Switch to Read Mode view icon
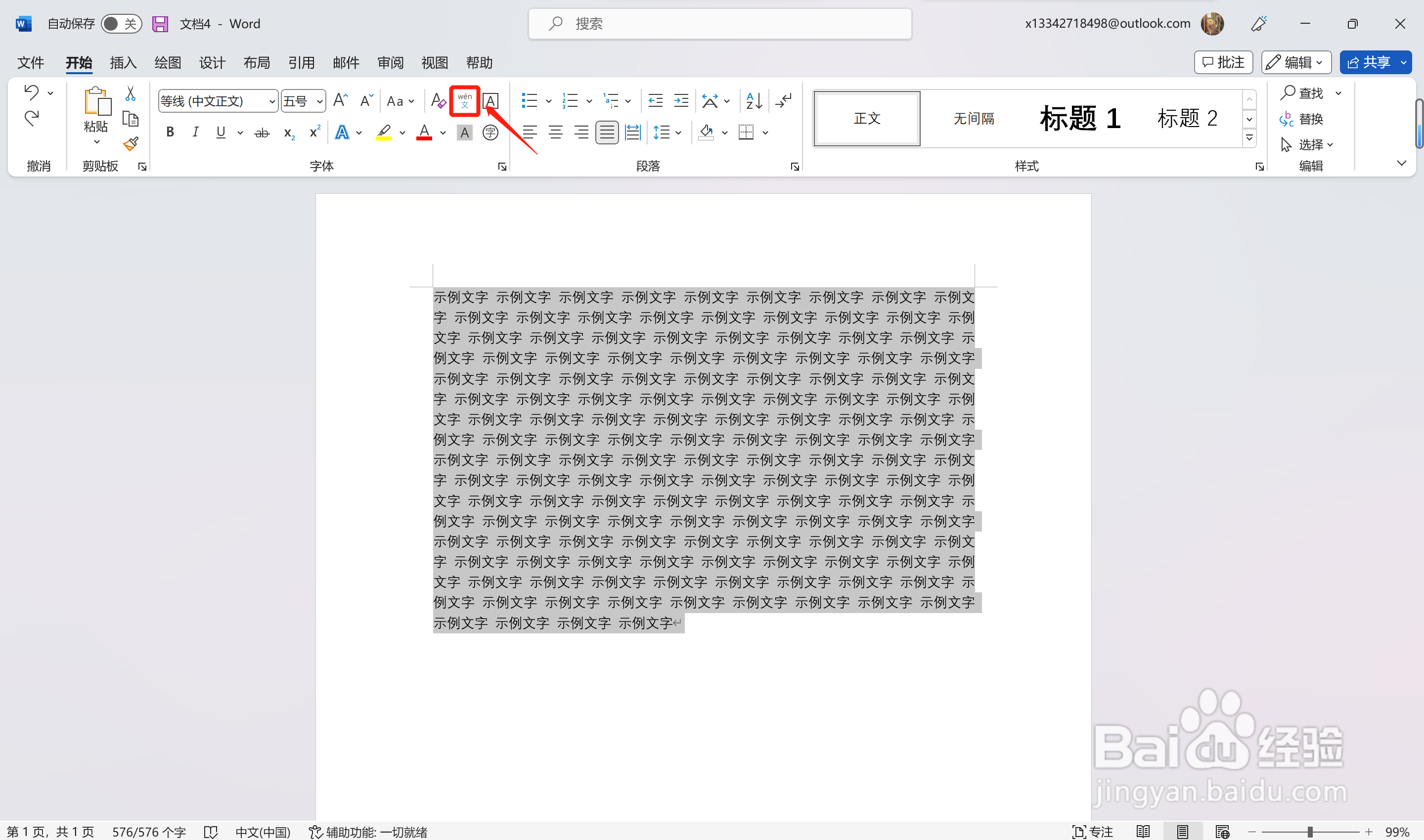This screenshot has width=1424, height=840. [x=1143, y=832]
